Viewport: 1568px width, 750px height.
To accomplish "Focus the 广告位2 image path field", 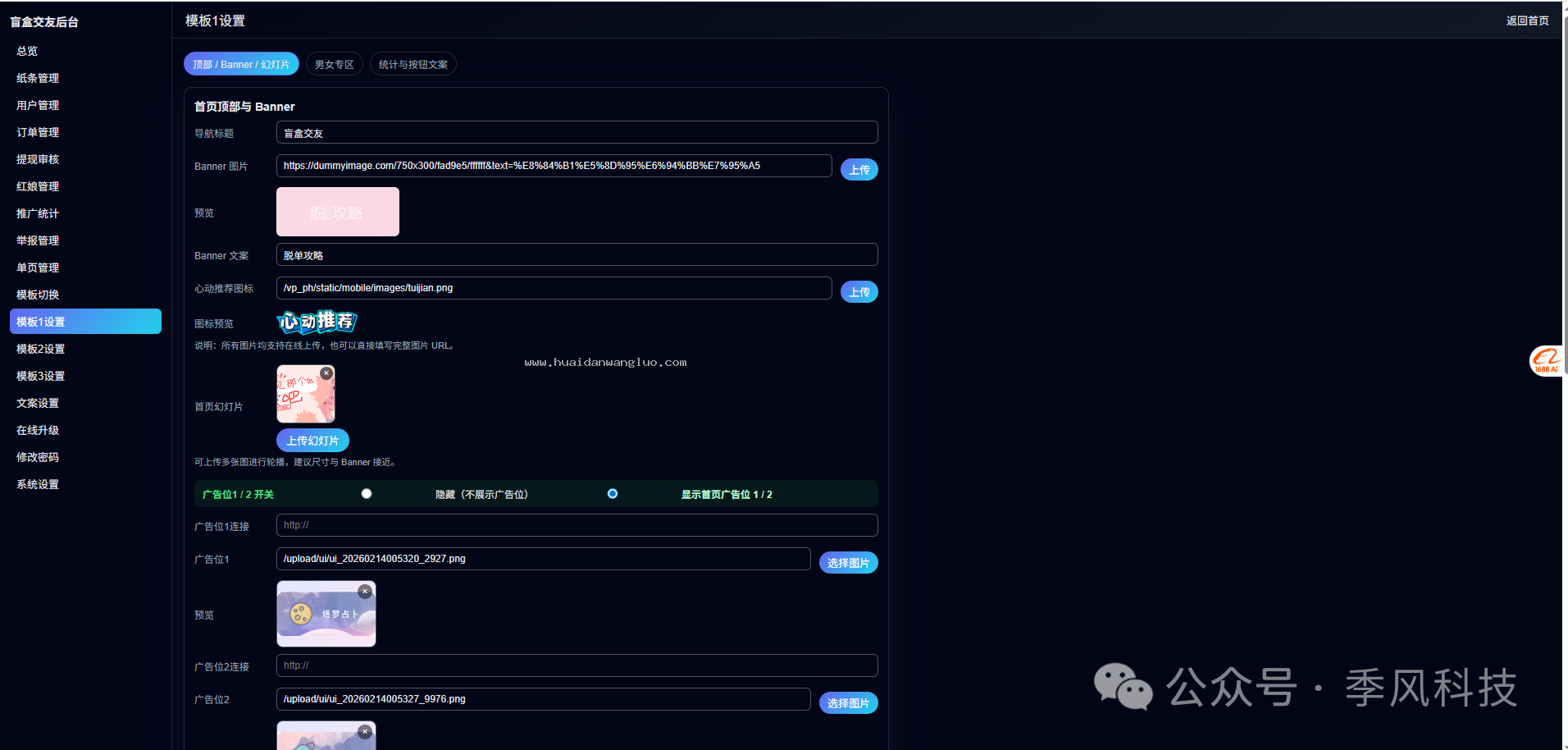I will [x=544, y=699].
